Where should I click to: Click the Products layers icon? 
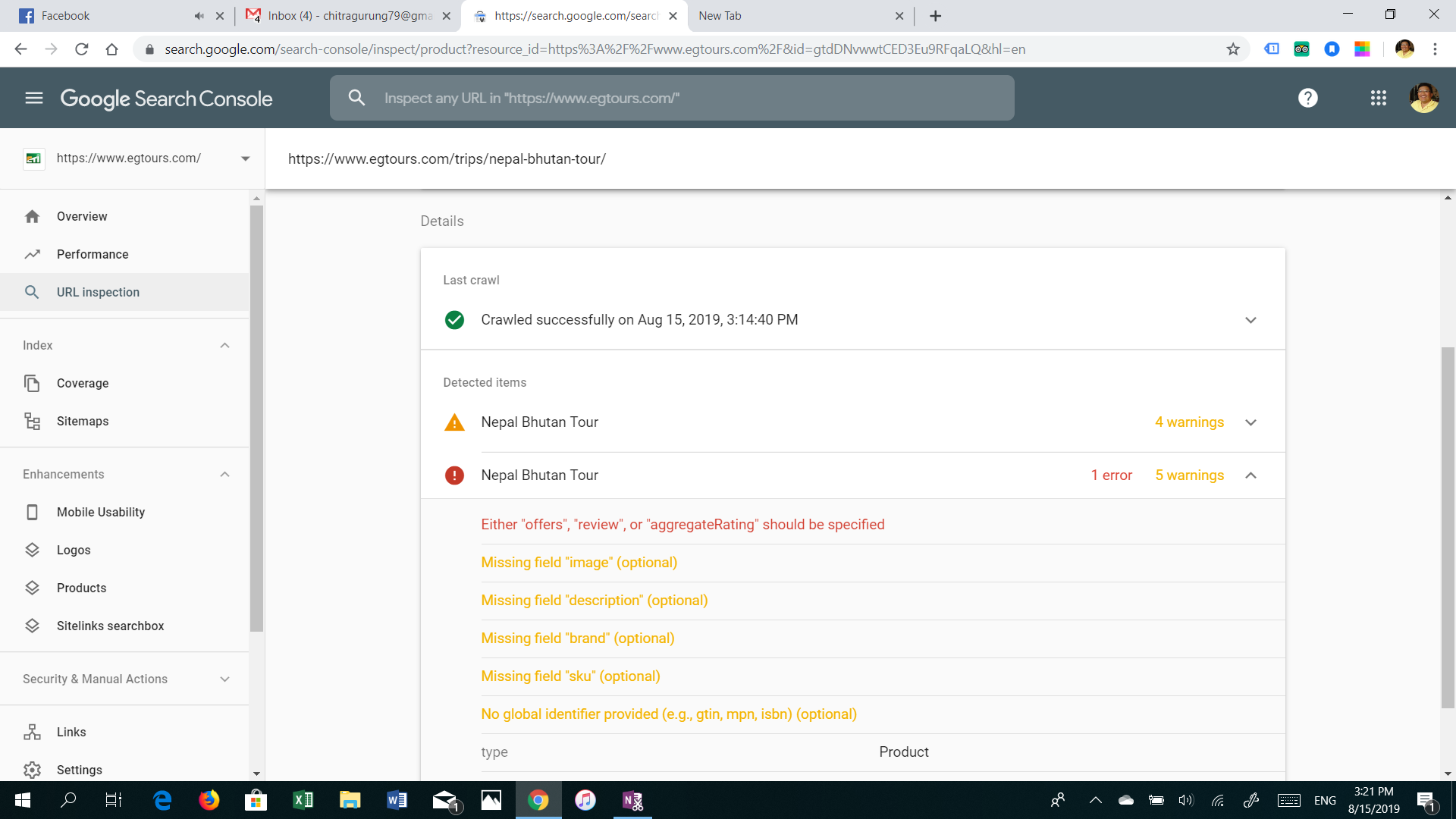coord(32,588)
